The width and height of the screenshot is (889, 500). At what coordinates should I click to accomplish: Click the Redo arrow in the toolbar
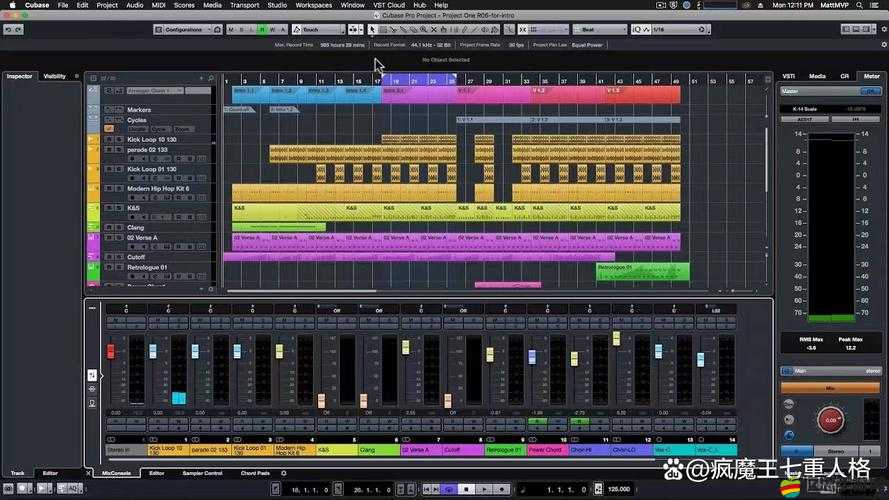point(19,29)
